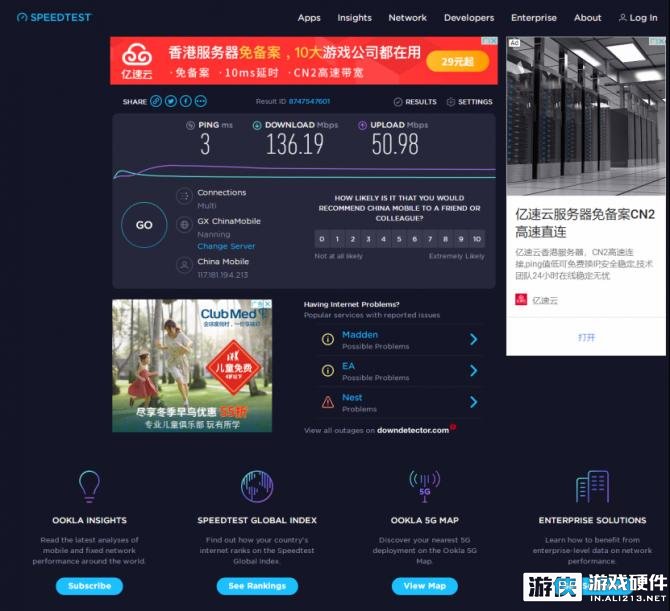Click the 打开 link in sidebar ad
This screenshot has height=611, width=670.
coord(586,338)
